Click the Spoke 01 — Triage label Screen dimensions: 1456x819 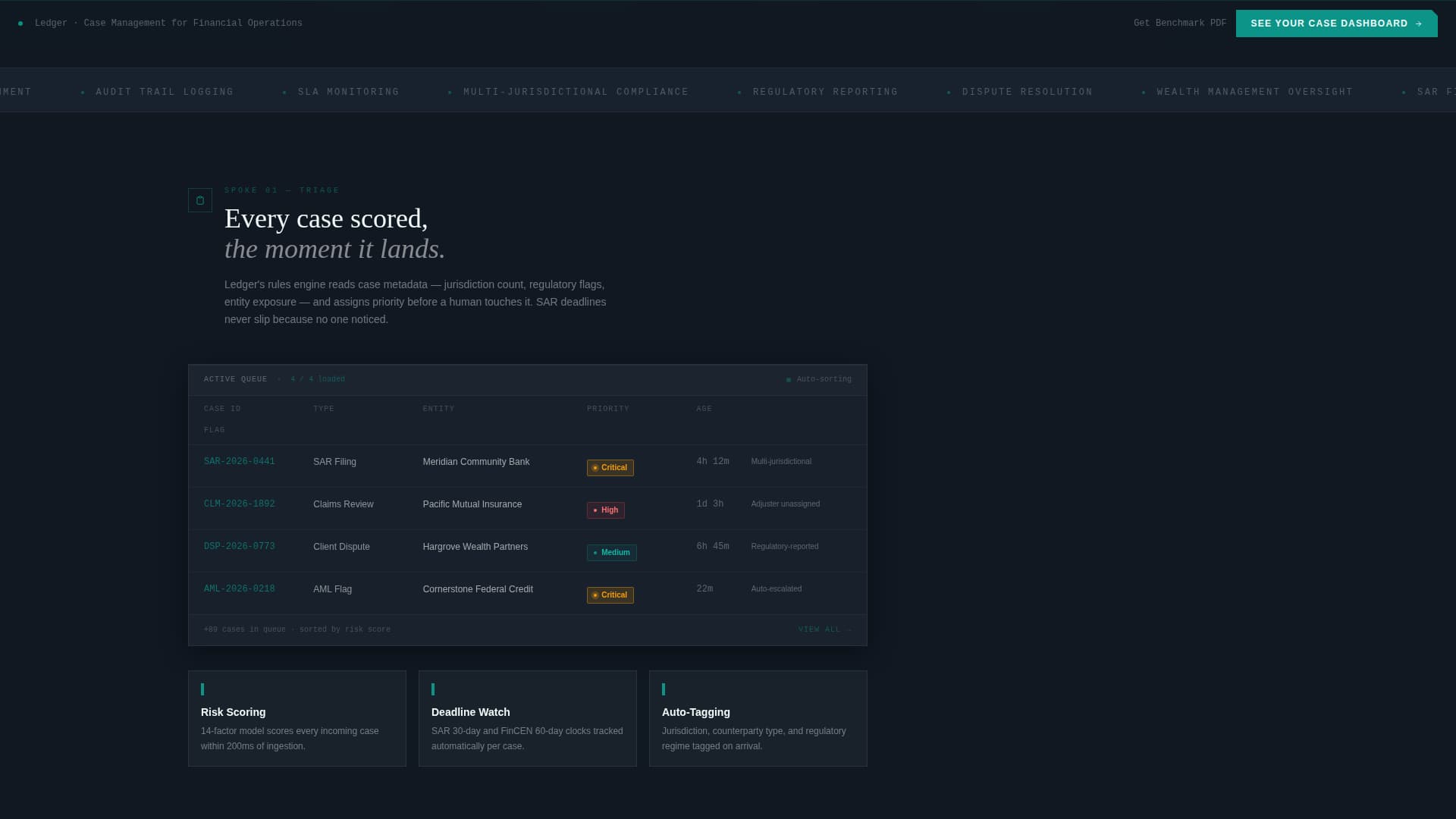282,191
